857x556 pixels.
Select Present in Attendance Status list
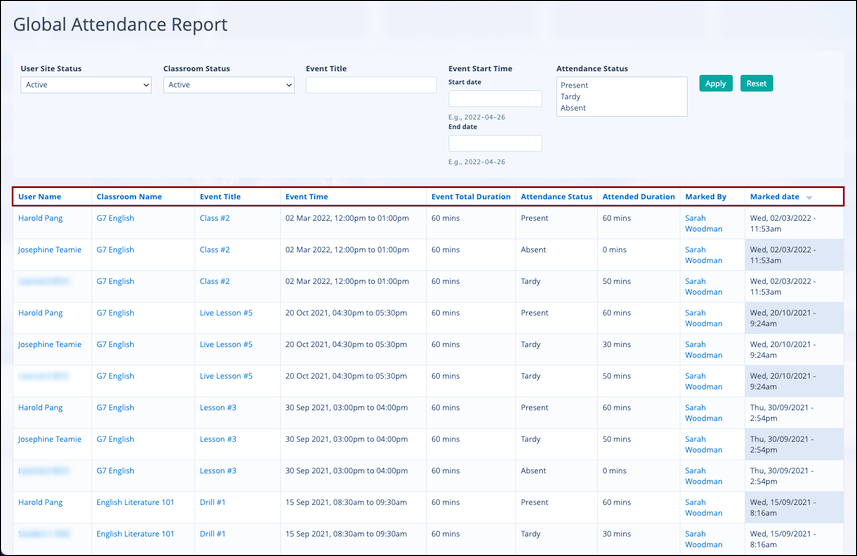575,86
